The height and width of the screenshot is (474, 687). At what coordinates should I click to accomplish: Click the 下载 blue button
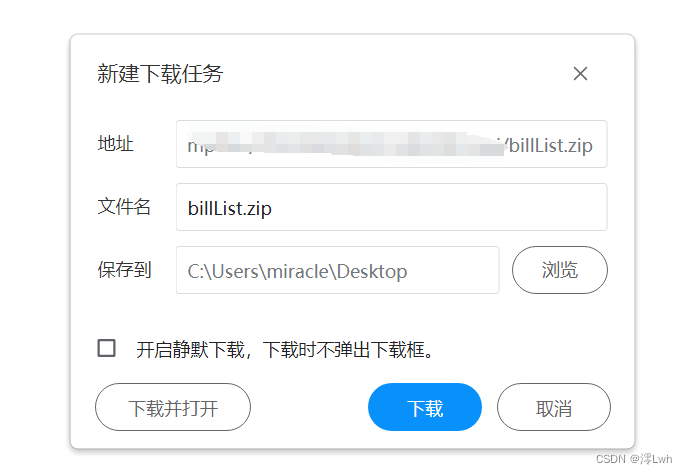coord(425,407)
